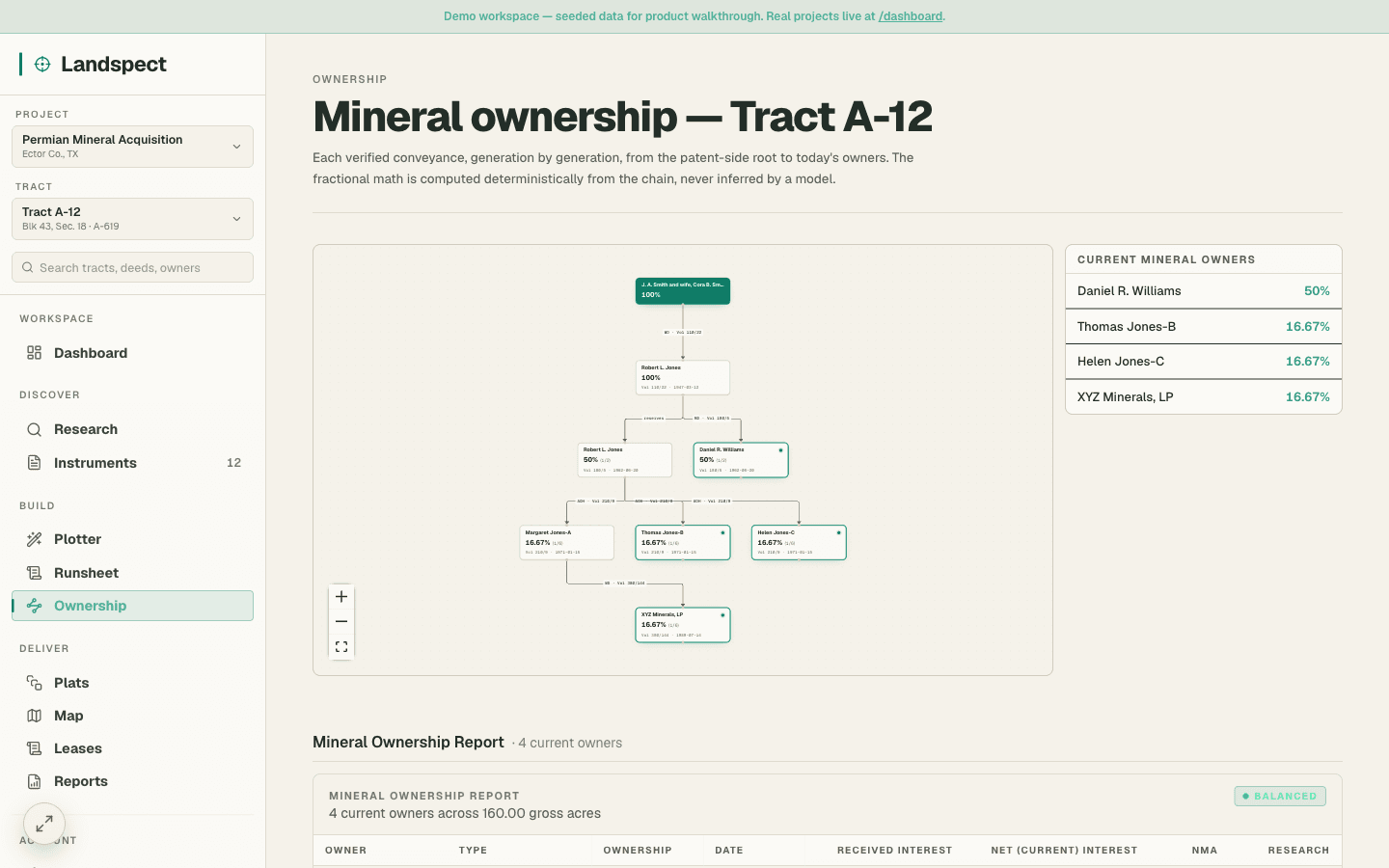Click the Instruments document icon

click(34, 463)
